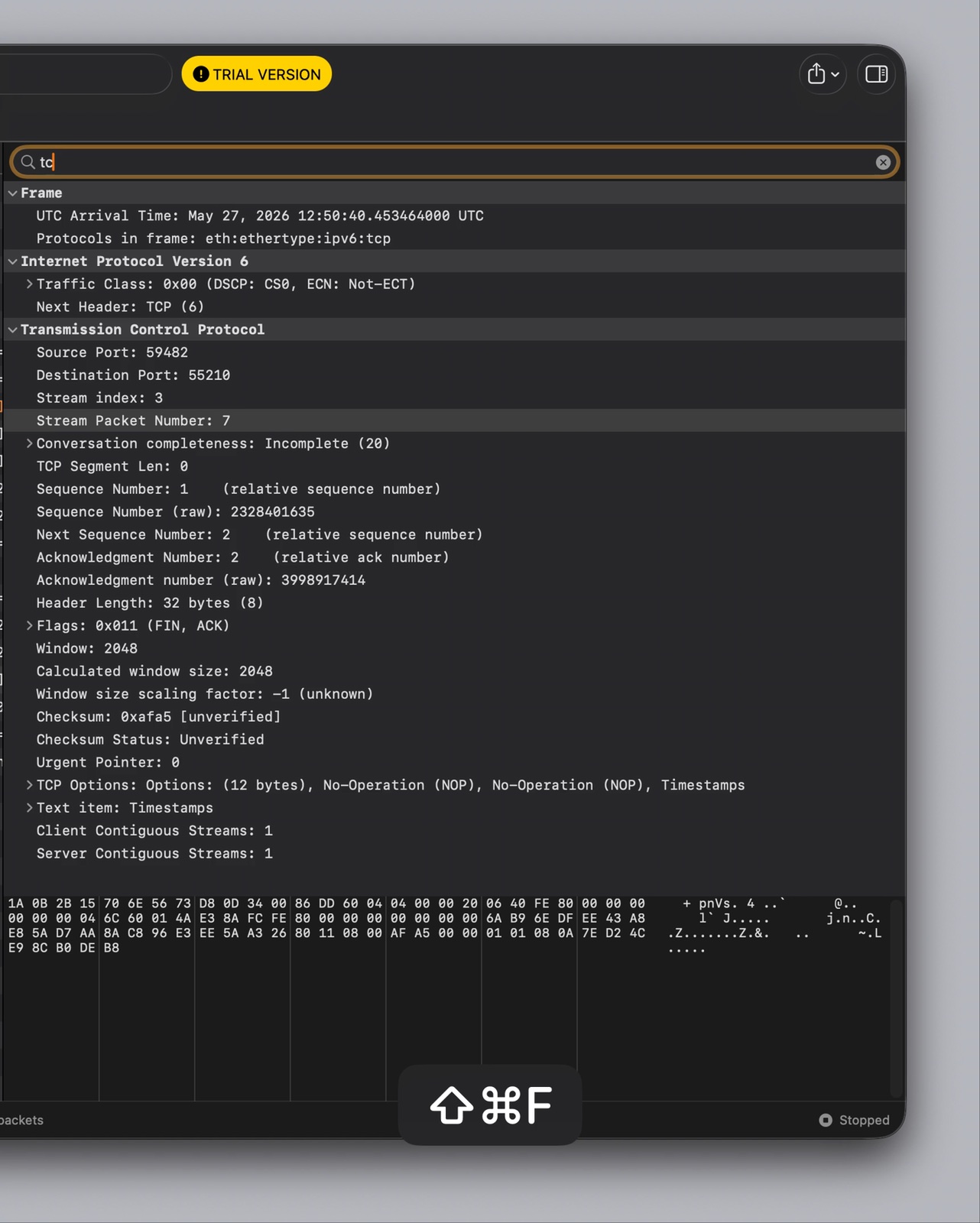Select Sequence Number: 1 row

click(455, 489)
